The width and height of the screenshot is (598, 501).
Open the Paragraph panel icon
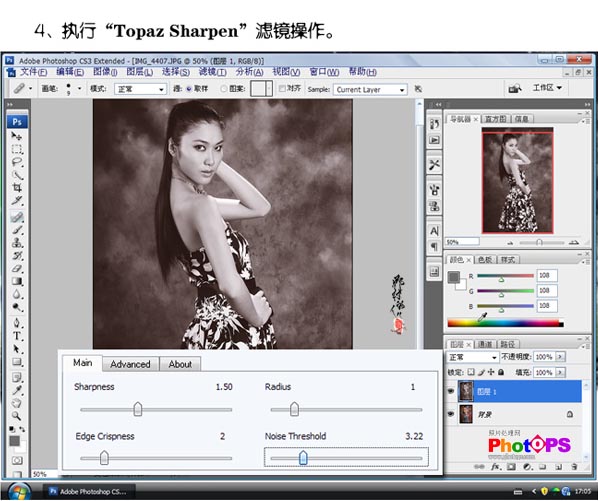pyautogui.click(x=434, y=246)
